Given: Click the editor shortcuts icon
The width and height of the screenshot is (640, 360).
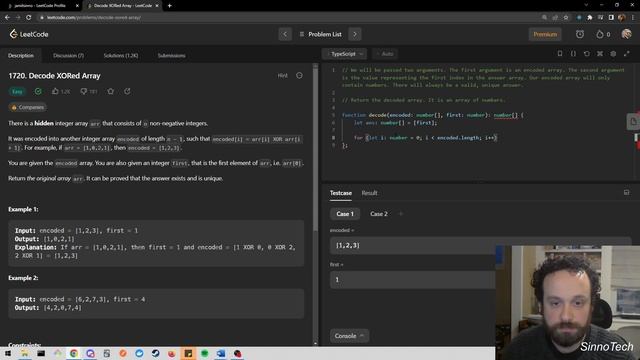Looking at the screenshot, I should point(600,54).
